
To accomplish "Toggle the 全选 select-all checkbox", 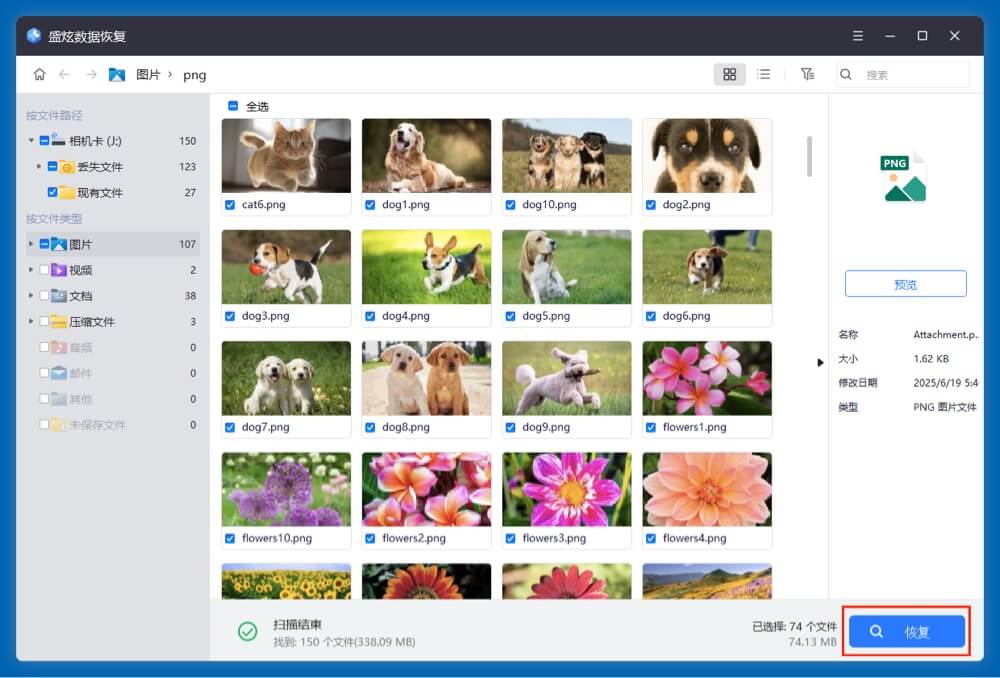I will (x=233, y=106).
